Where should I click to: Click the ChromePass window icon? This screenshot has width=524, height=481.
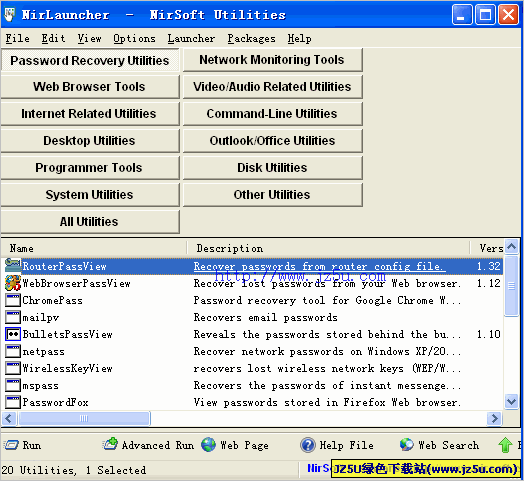click(13, 300)
